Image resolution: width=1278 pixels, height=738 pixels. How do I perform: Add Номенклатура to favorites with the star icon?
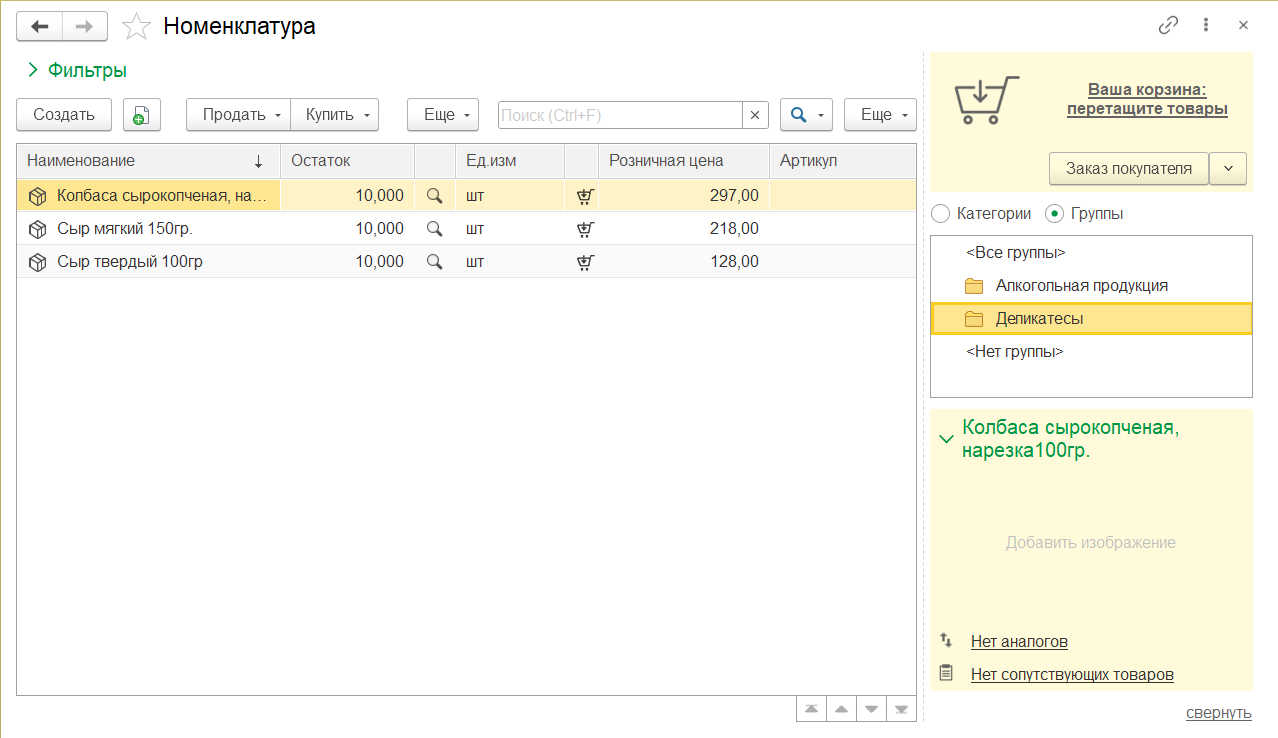click(x=136, y=26)
